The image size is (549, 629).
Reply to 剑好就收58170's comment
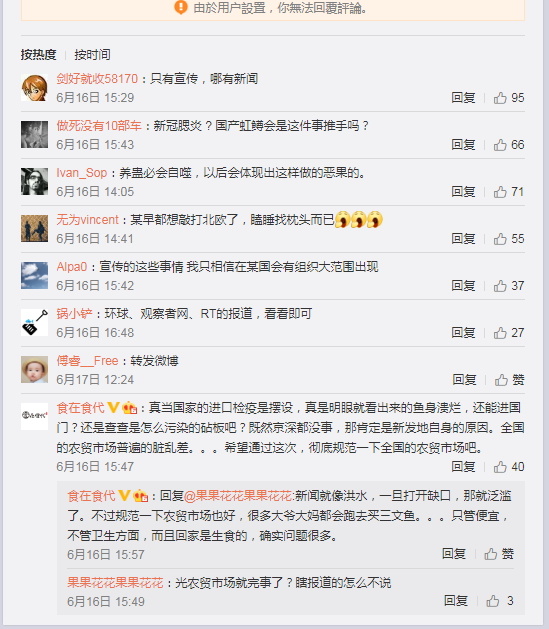point(463,98)
